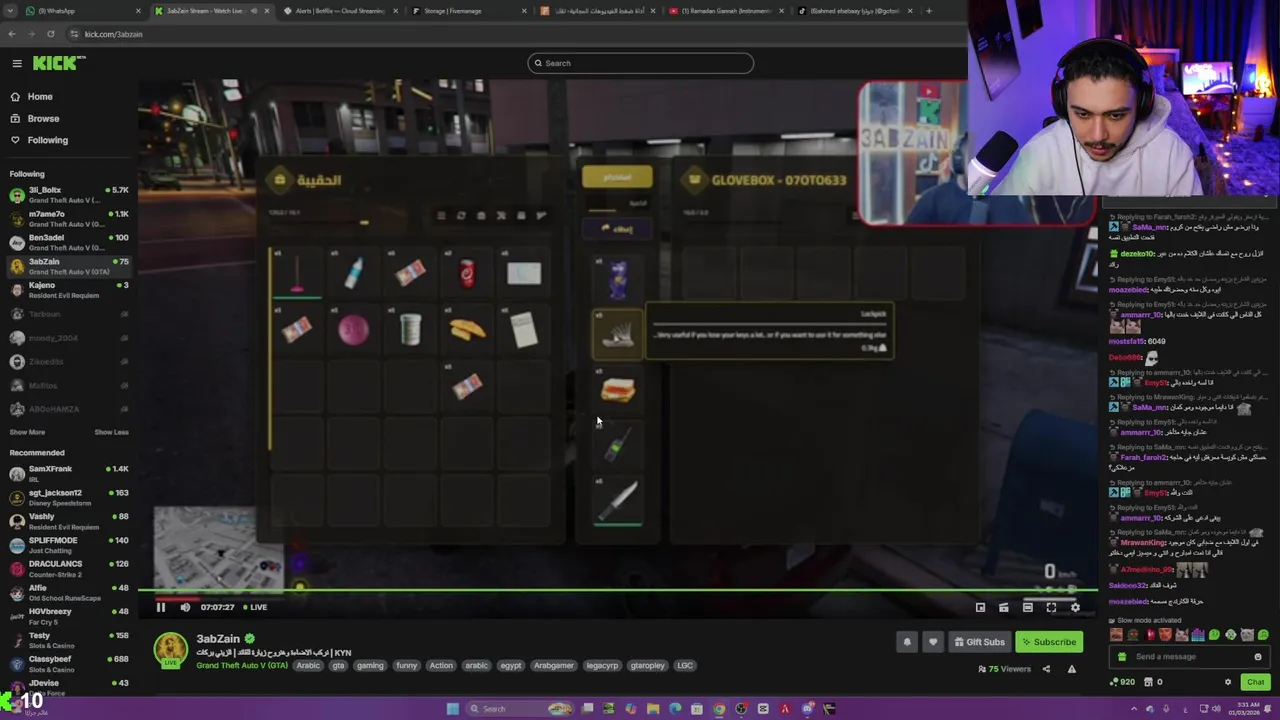The width and height of the screenshot is (1280, 720).
Task: Click the green Chat send button
Action: click(x=1255, y=682)
